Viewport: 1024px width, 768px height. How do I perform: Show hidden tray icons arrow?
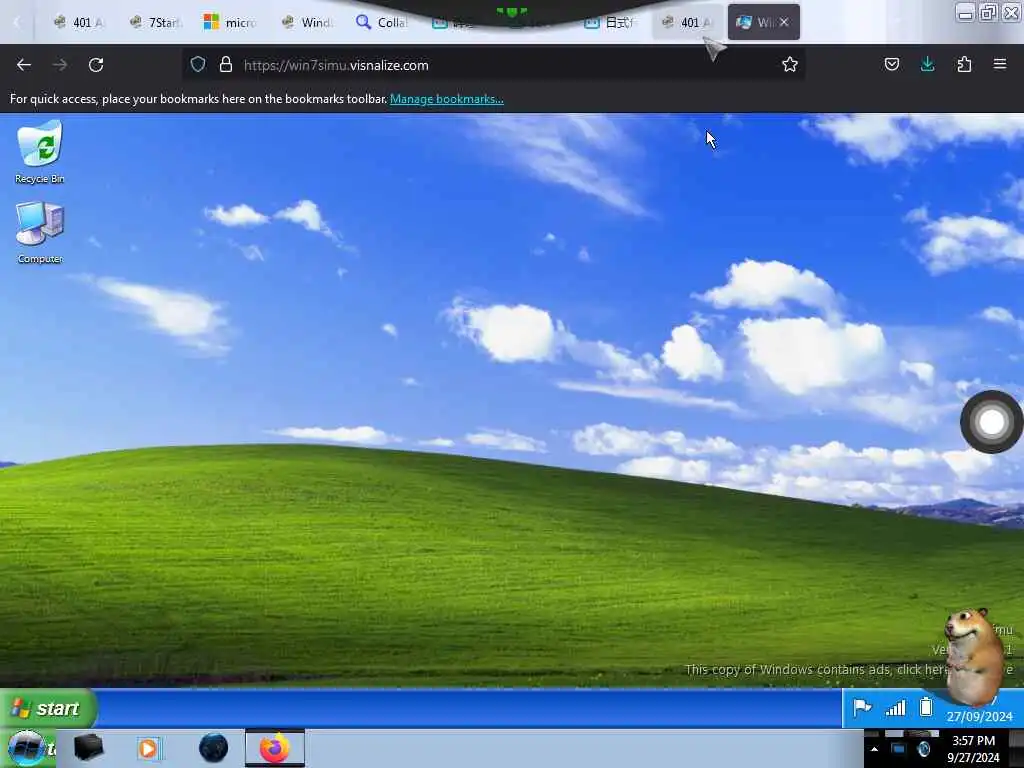[x=874, y=749]
